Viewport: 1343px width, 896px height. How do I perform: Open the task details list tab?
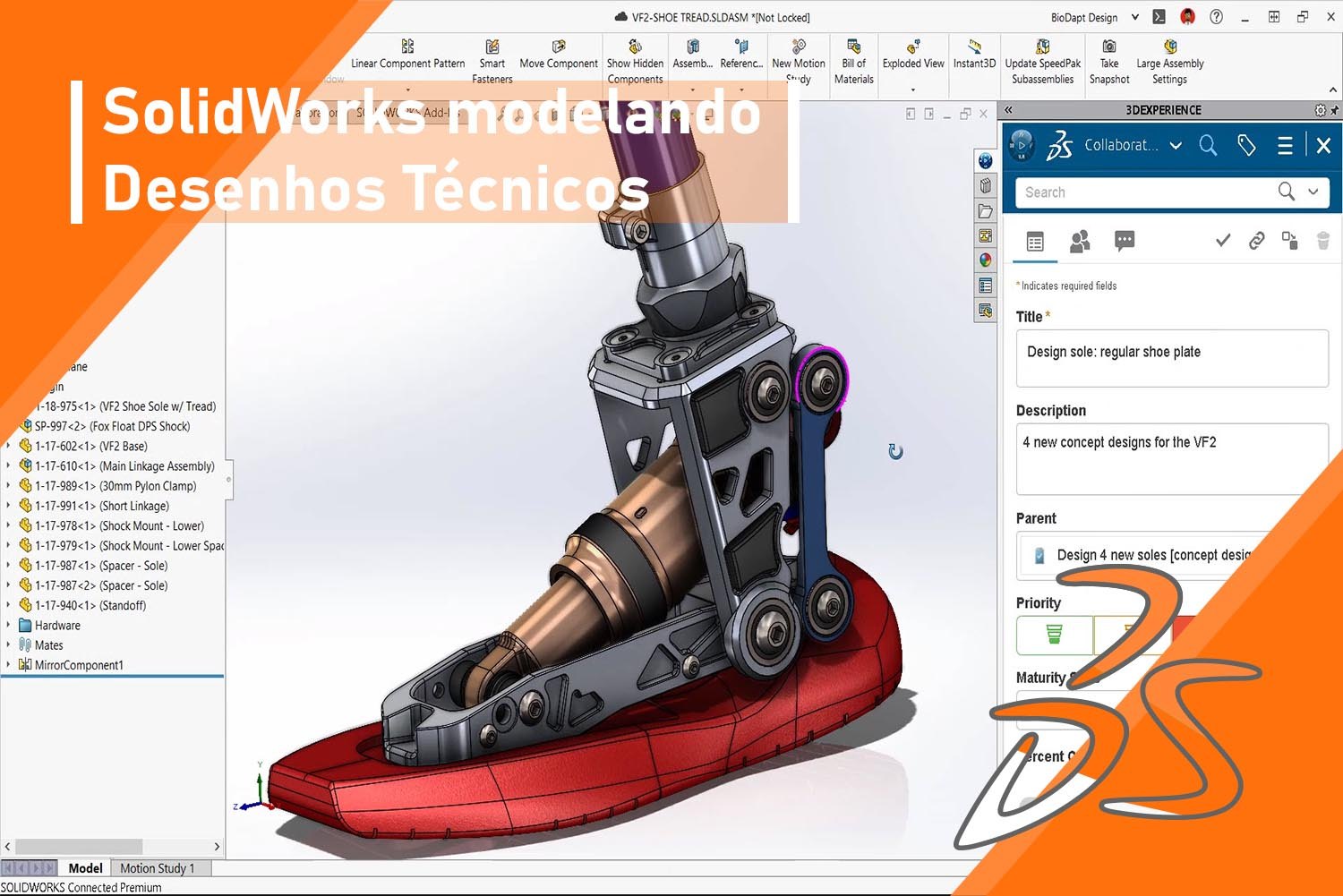click(x=1035, y=242)
